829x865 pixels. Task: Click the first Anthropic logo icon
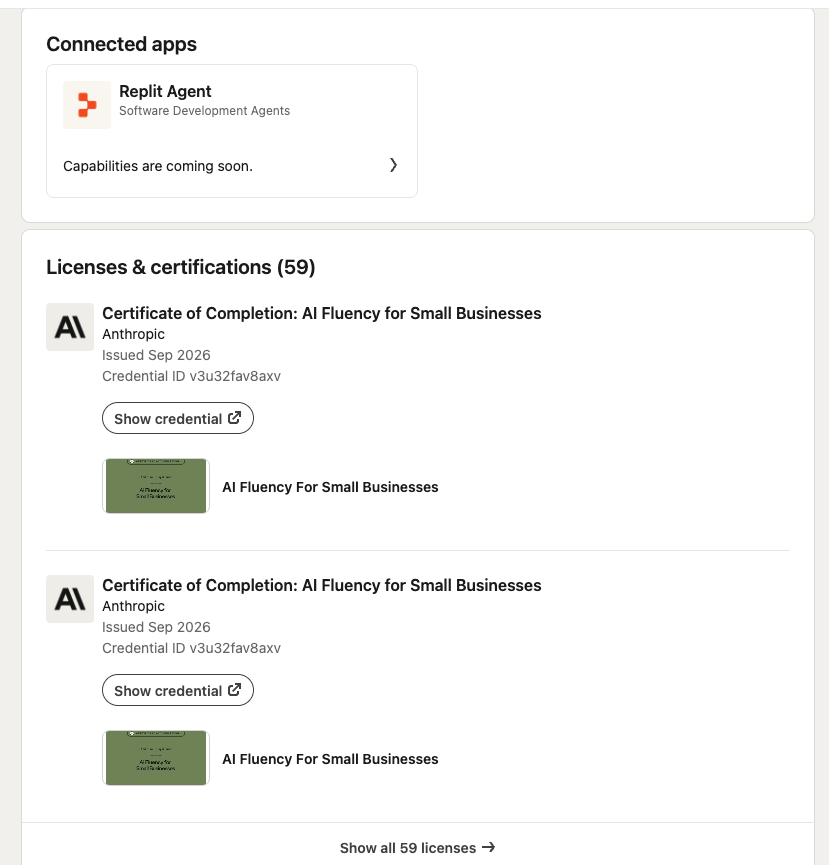point(70,327)
